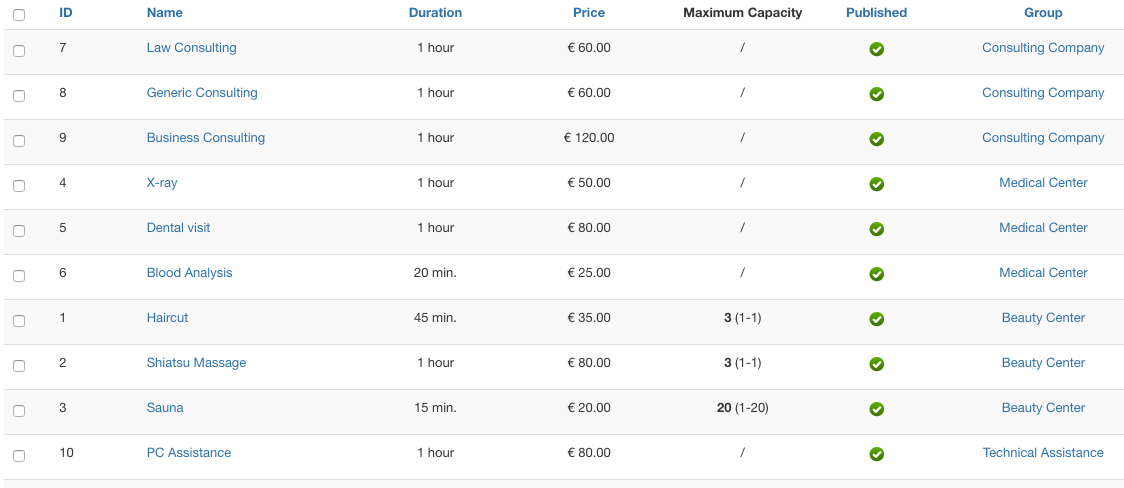
Task: Click PC Assistance published check icon
Action: 876,454
